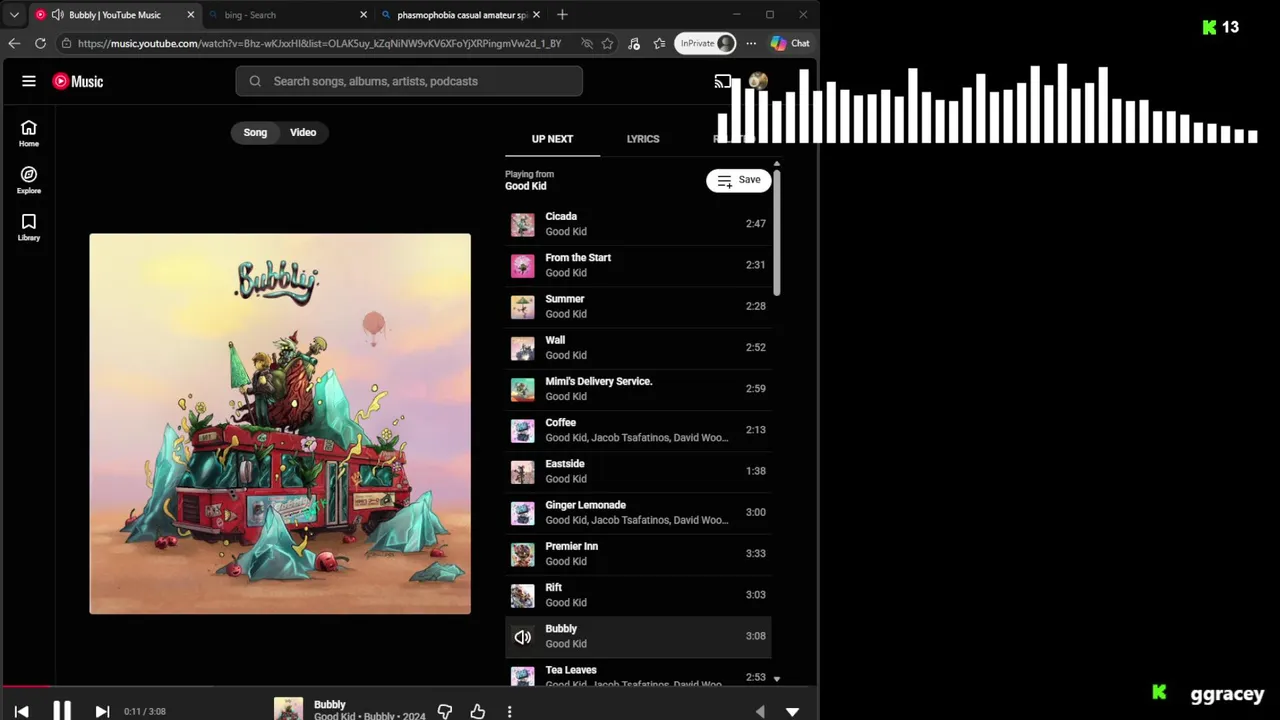Pause the current song
This screenshot has width=1280, height=720.
coord(61,711)
